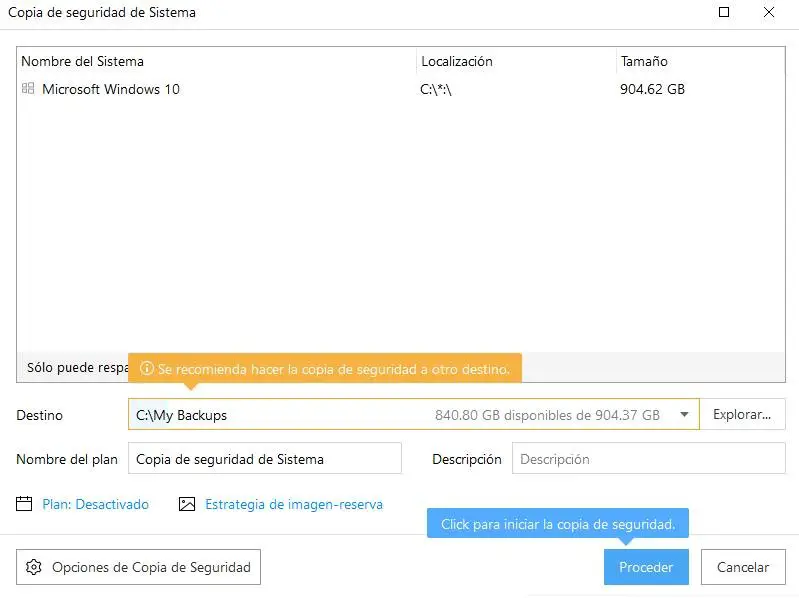799x598 pixels.
Task: Click the C:\My Backups destination field
Action: pyautogui.click(x=280, y=415)
